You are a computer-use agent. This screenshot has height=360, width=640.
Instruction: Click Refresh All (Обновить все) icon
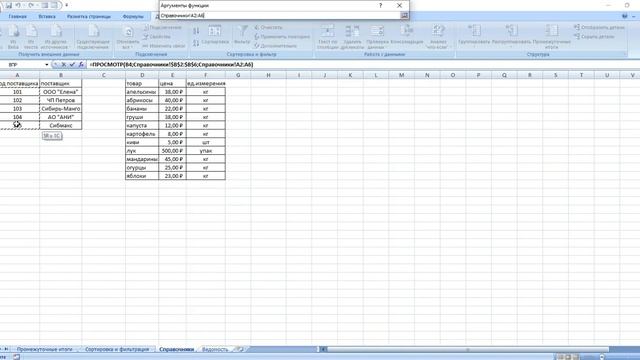click(128, 37)
